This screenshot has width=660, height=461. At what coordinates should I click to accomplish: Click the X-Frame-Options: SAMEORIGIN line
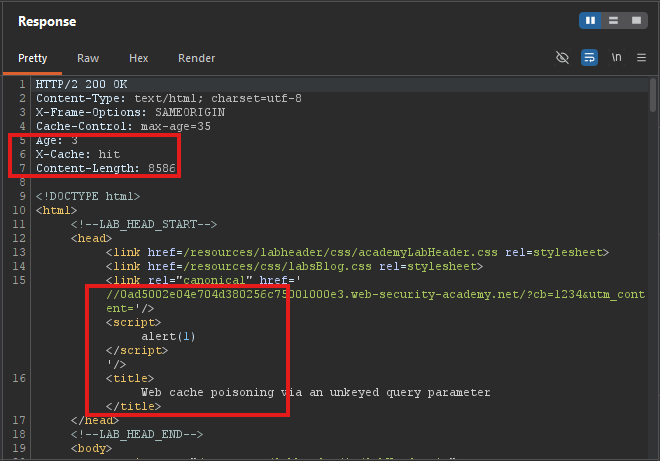[x=130, y=112]
